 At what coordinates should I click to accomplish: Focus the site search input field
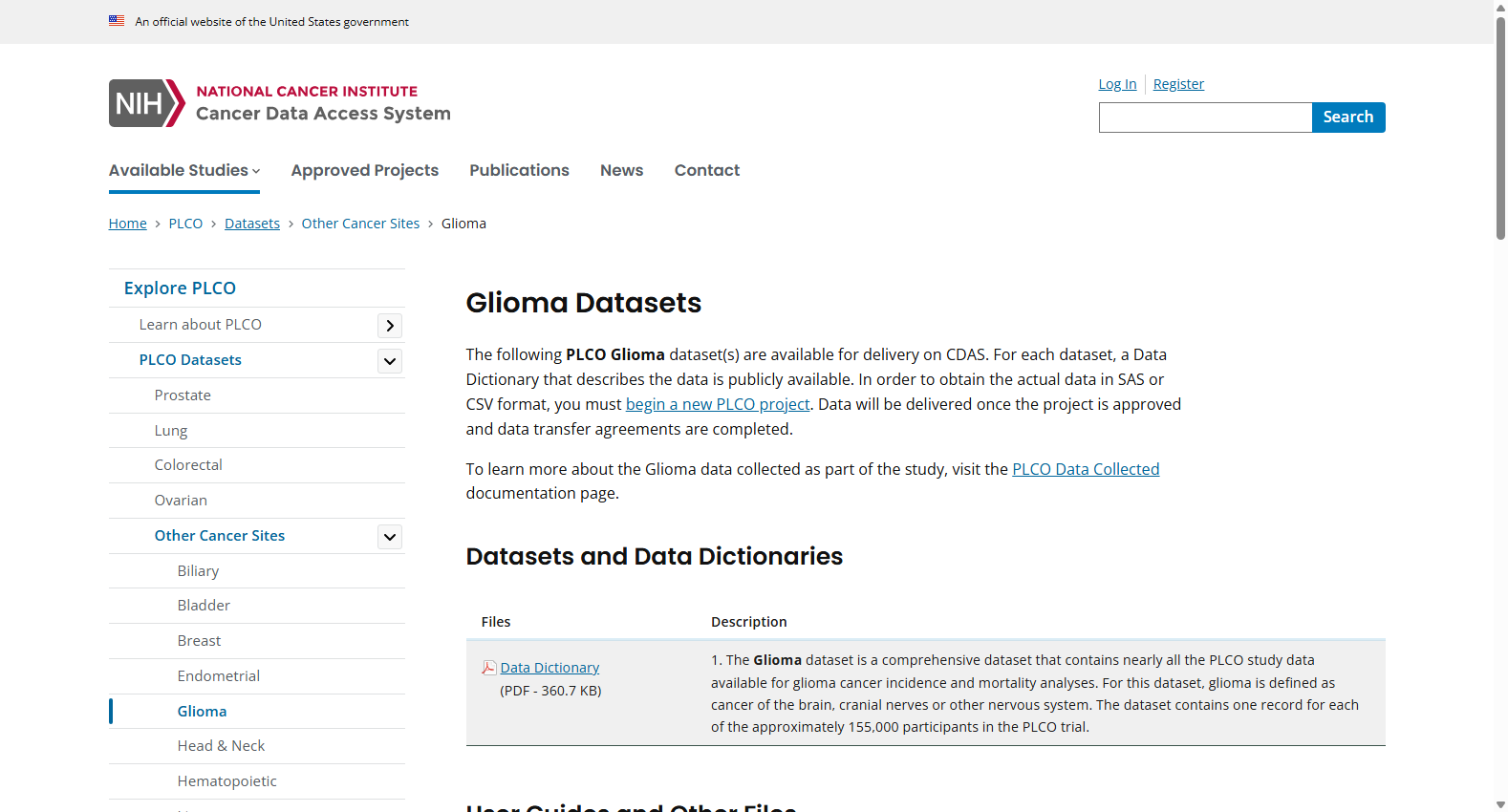(1205, 118)
